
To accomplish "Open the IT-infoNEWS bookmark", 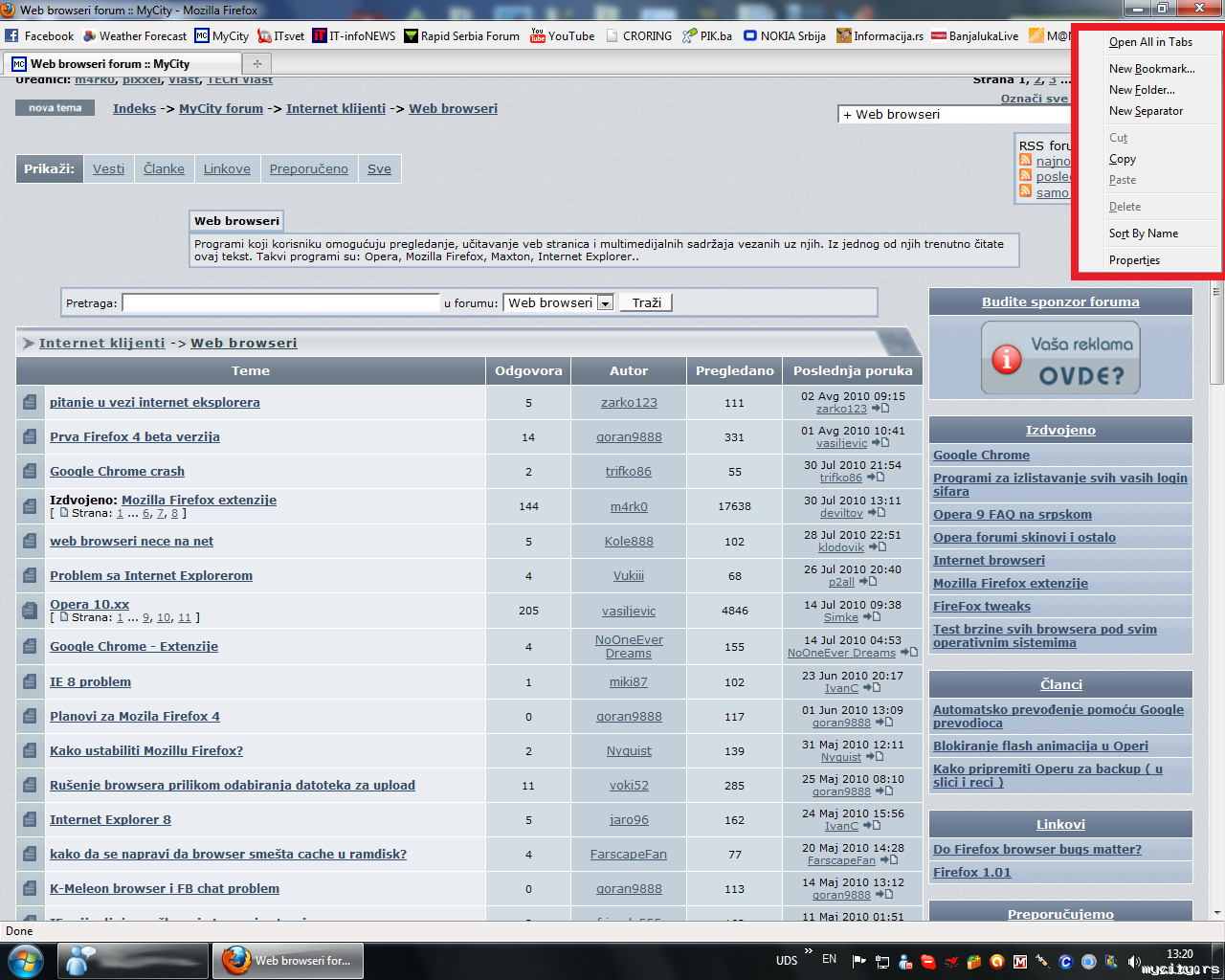I will (354, 36).
